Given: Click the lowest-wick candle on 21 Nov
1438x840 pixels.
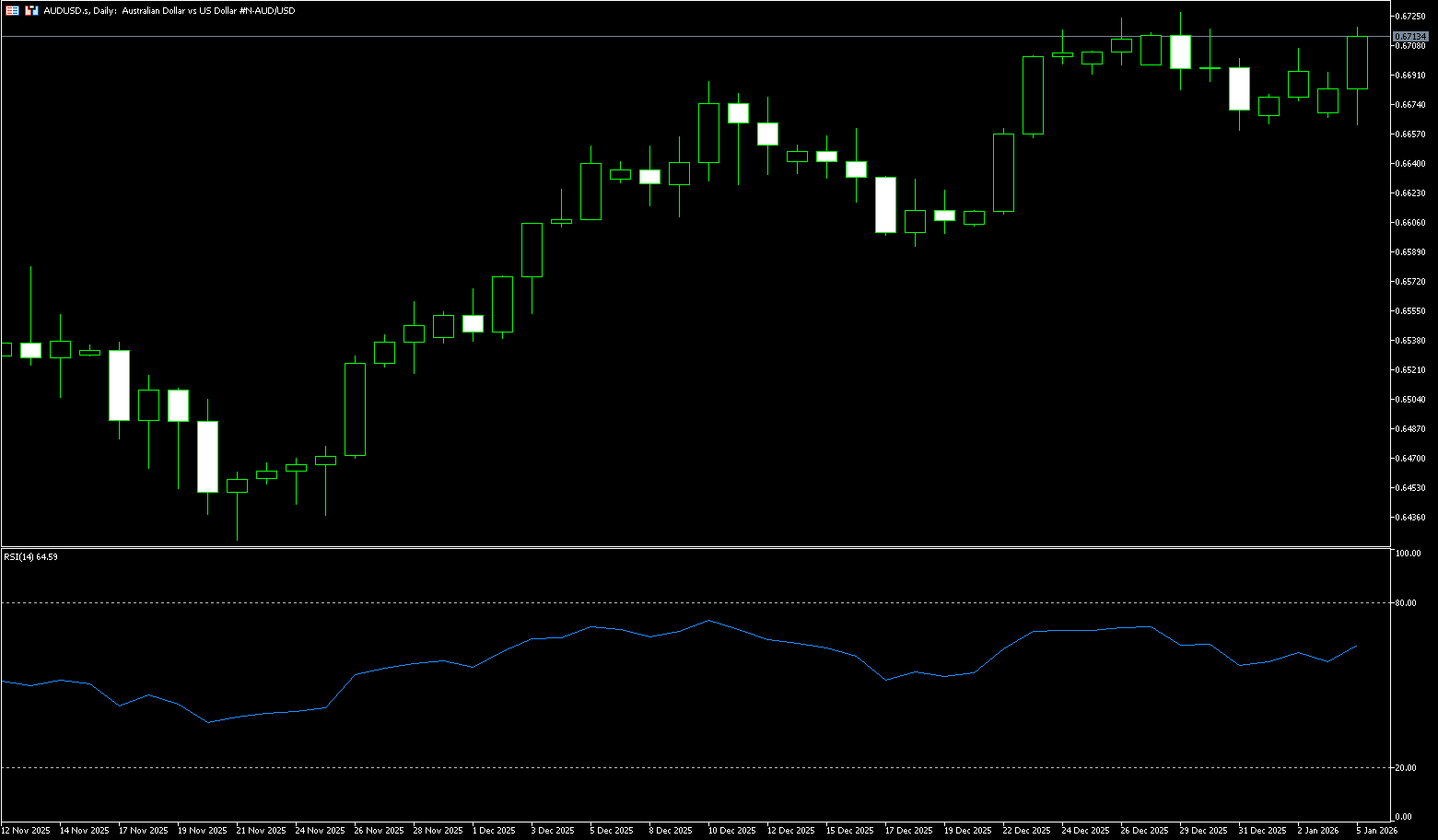Looking at the screenshot, I should click(x=237, y=485).
